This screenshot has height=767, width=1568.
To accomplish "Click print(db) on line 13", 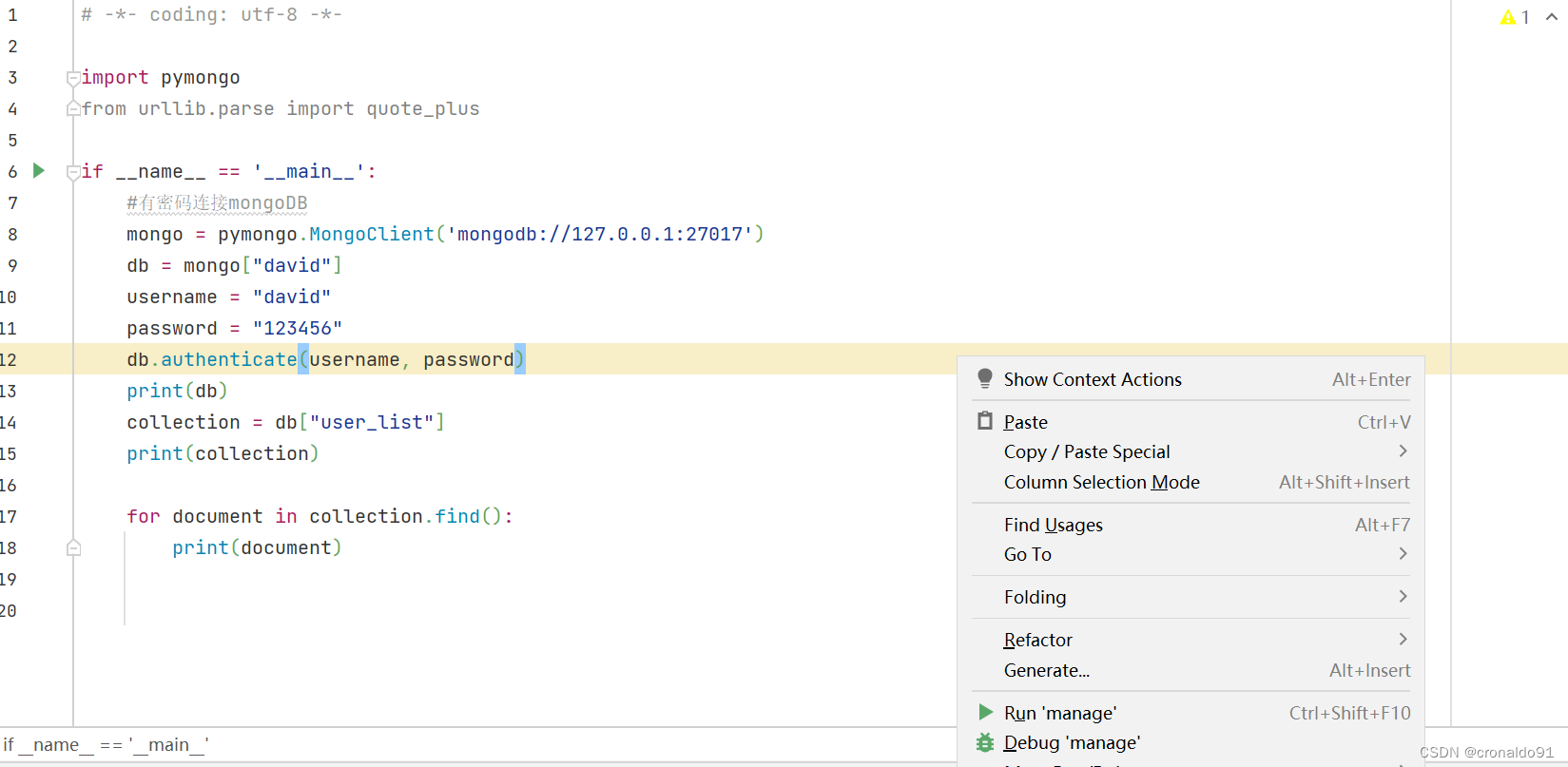I will pos(177,391).
